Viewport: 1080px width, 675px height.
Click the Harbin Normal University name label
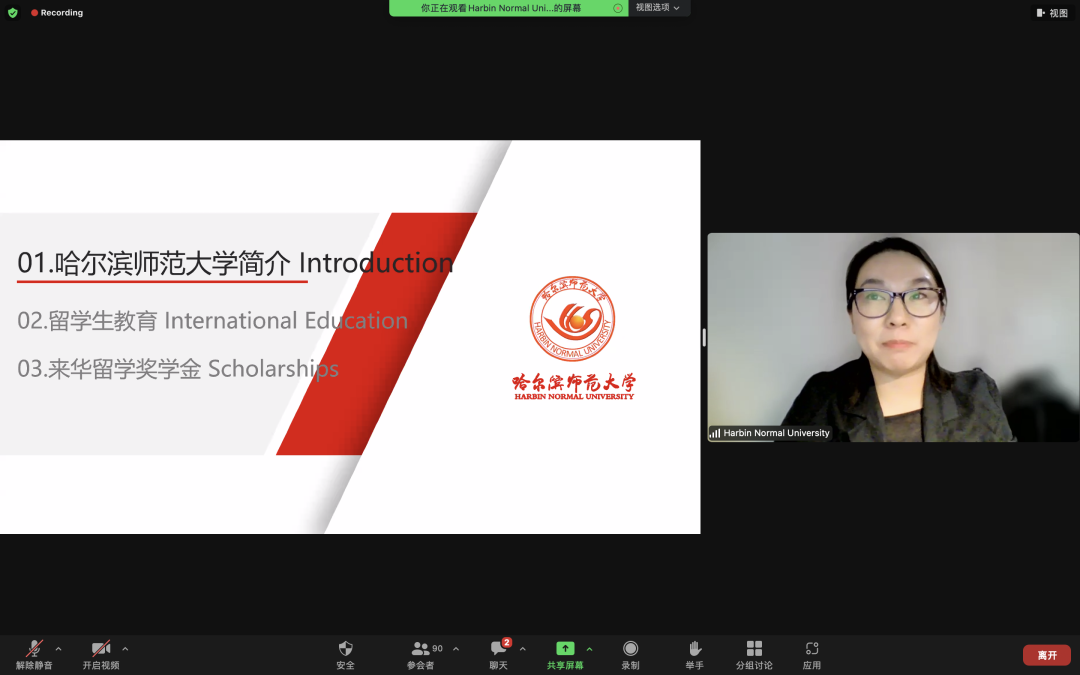[x=776, y=433]
